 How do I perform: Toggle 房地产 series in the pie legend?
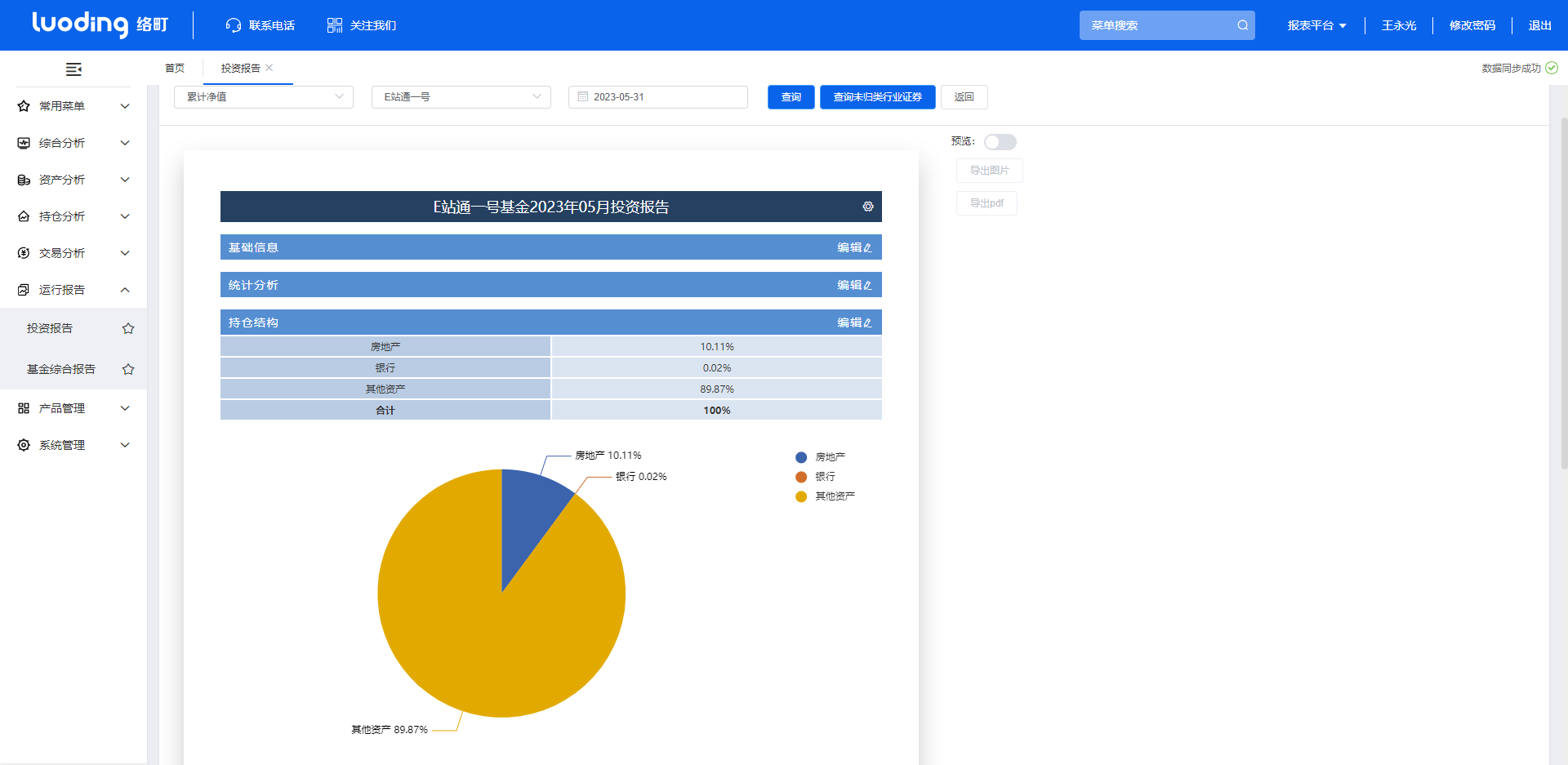pos(821,457)
